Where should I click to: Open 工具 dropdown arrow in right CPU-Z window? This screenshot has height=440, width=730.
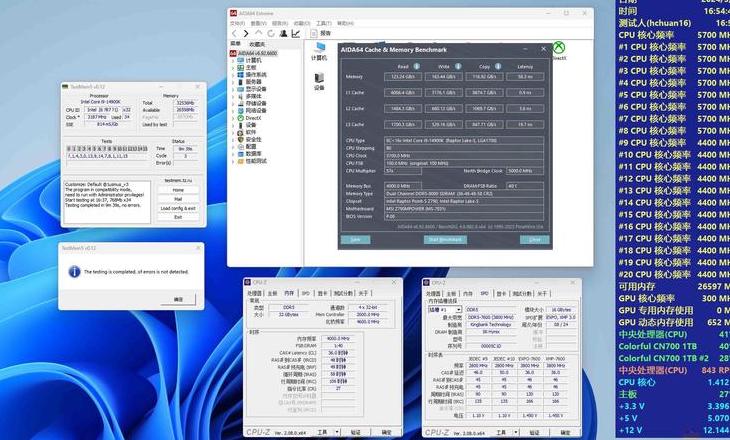[x=515, y=432]
